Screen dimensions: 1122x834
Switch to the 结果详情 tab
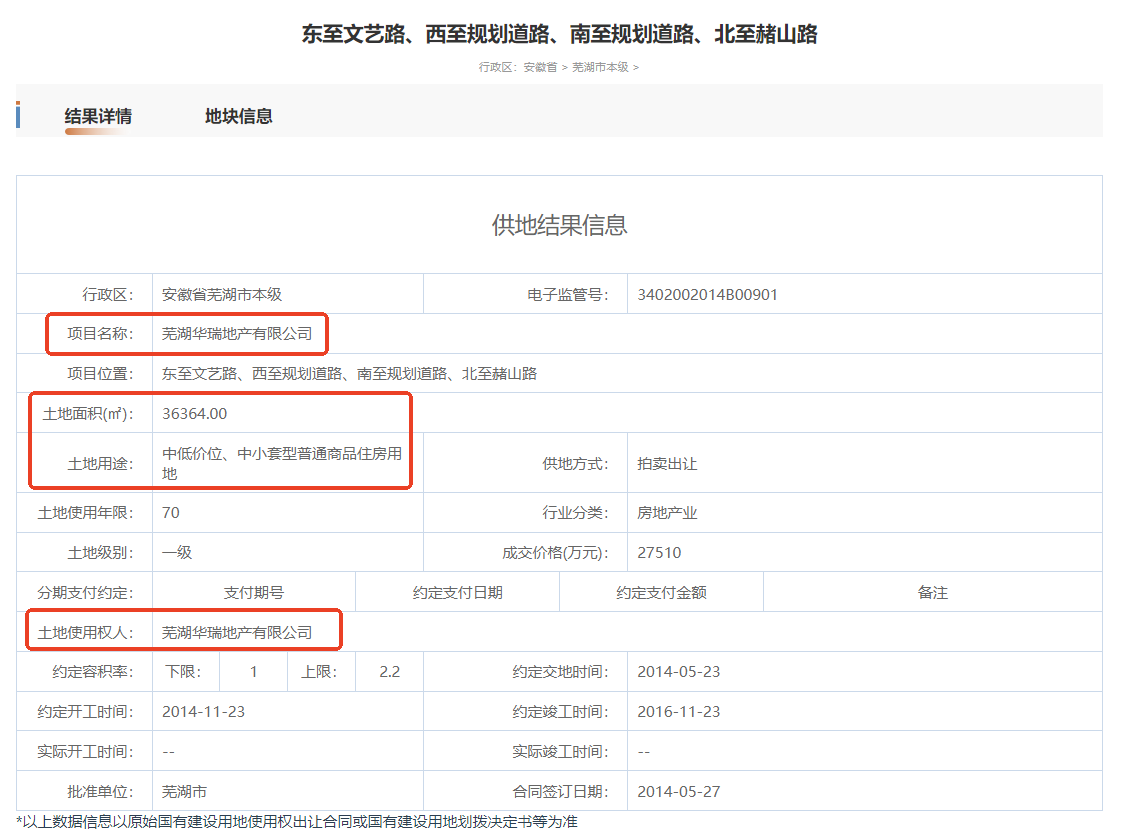[98, 116]
